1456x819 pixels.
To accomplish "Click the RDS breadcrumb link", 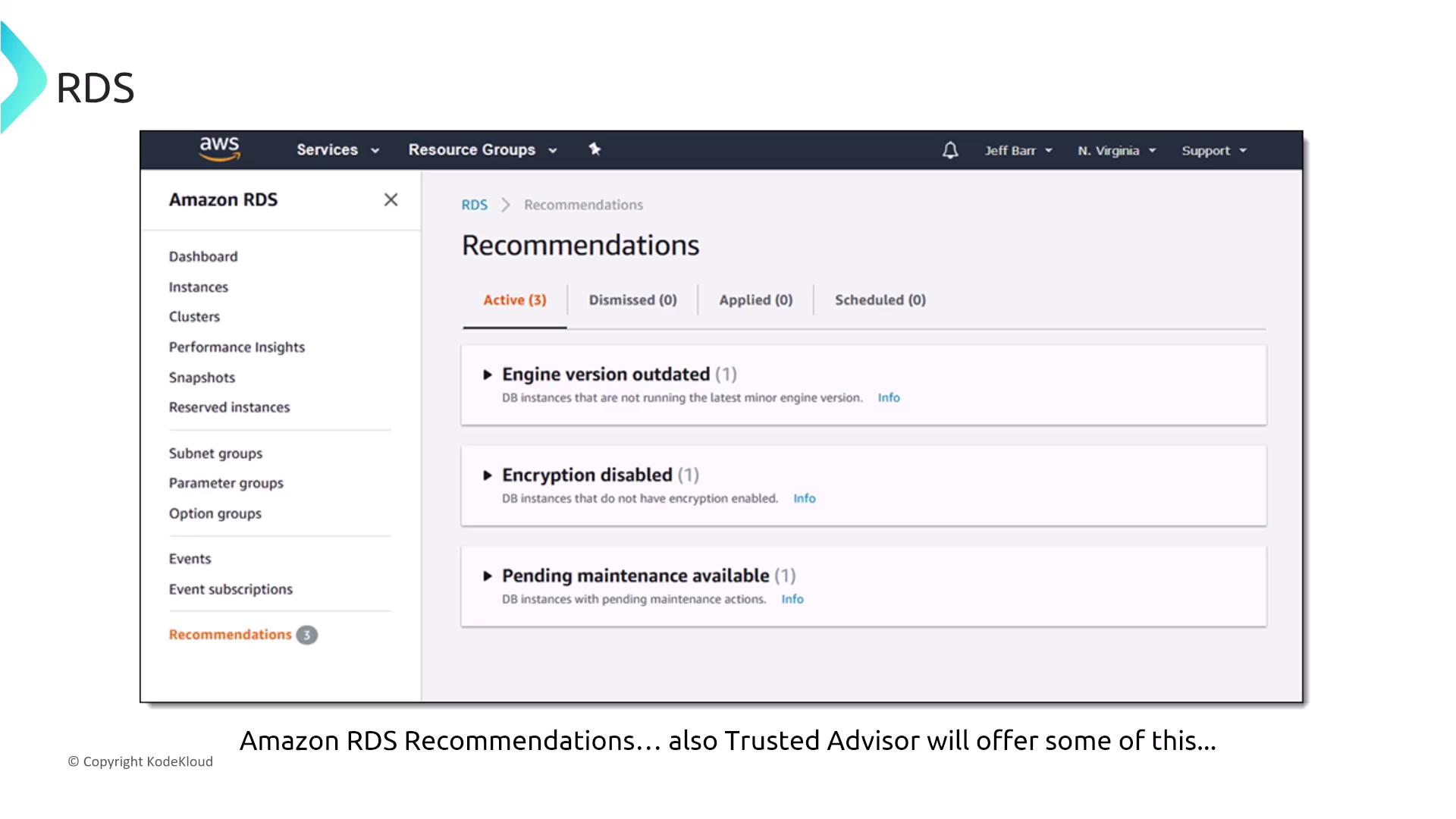I will [474, 205].
